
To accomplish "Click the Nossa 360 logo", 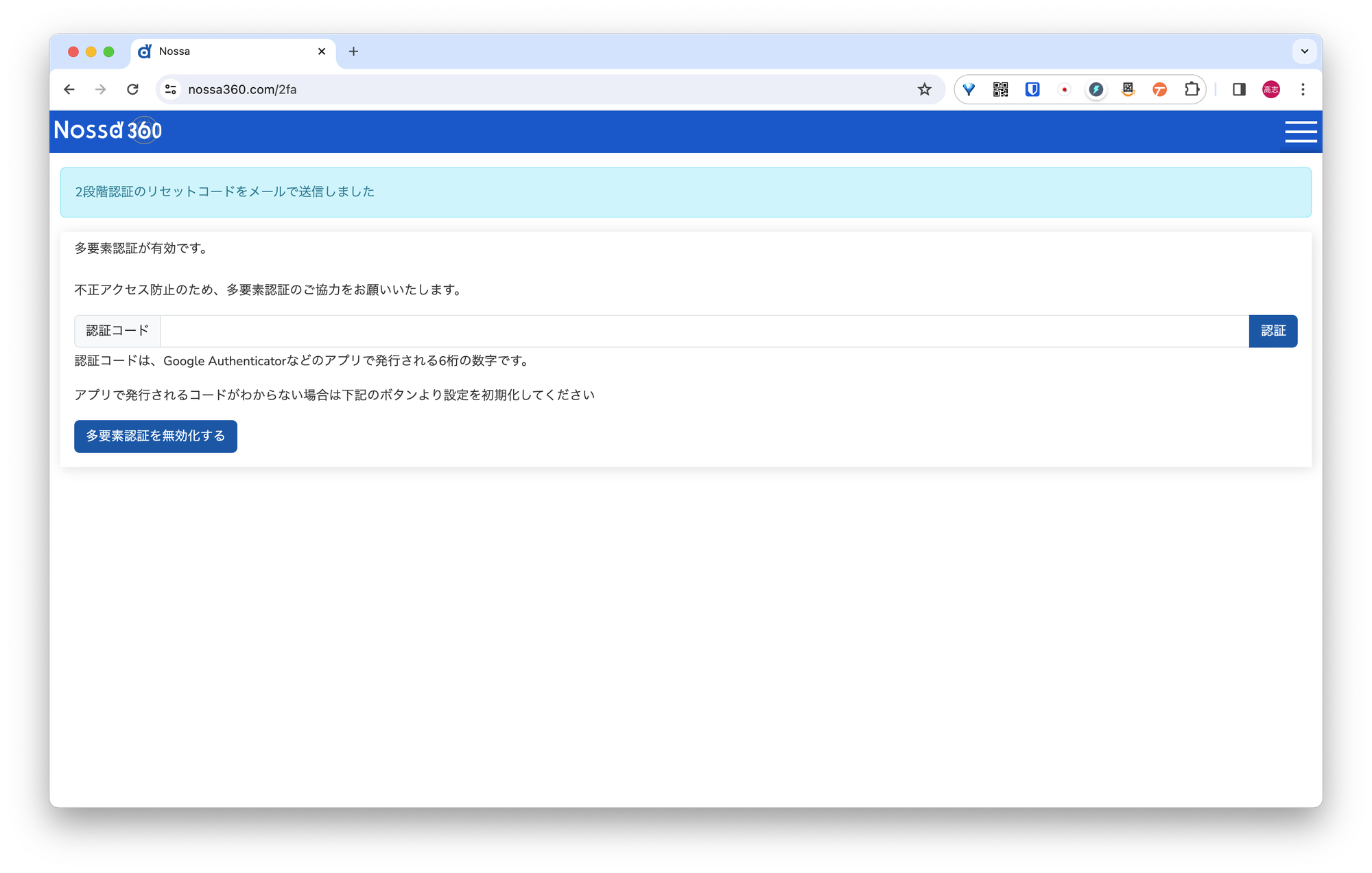I will coord(108,130).
